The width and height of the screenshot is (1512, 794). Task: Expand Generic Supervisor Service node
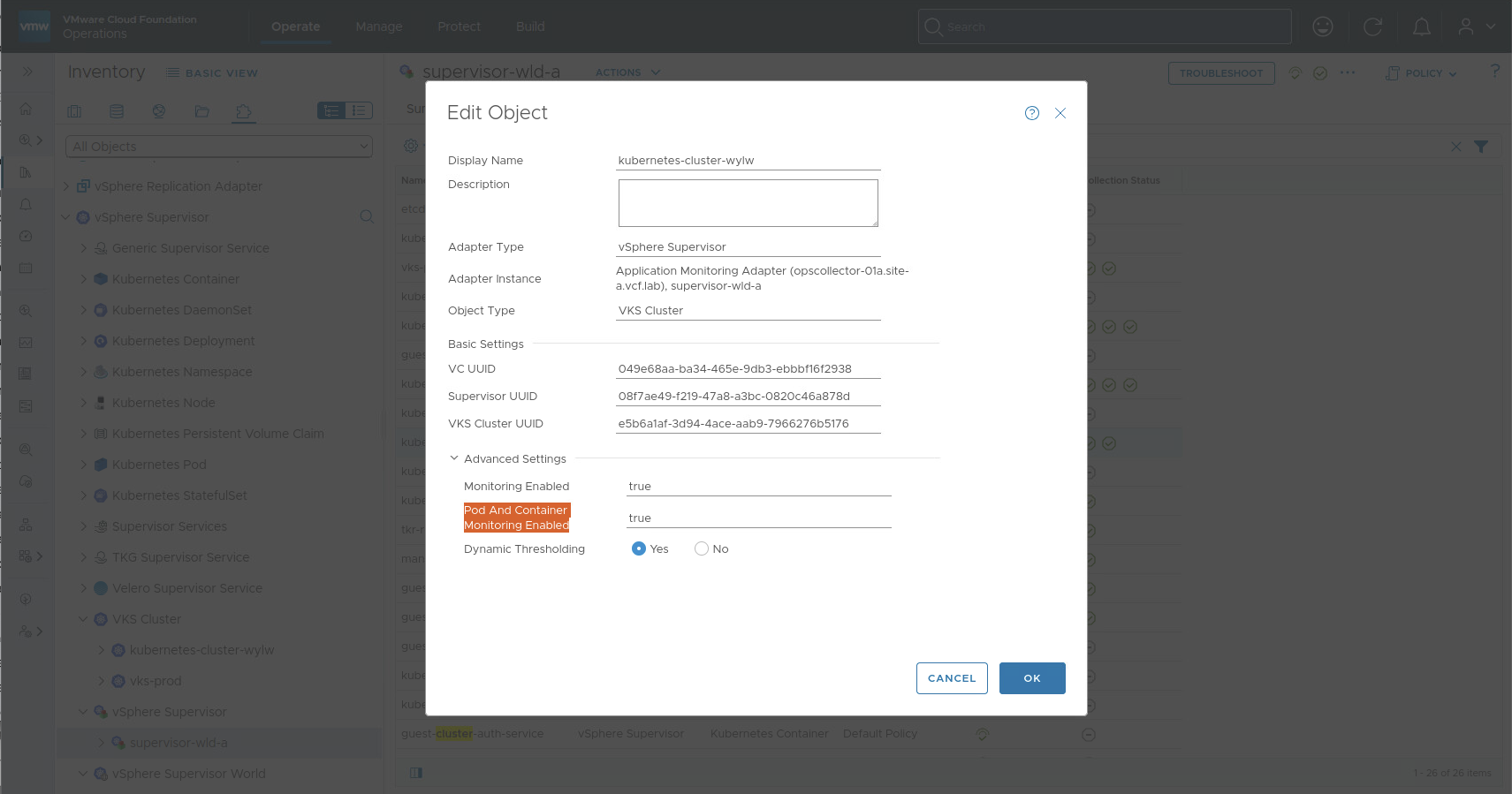[x=84, y=248]
